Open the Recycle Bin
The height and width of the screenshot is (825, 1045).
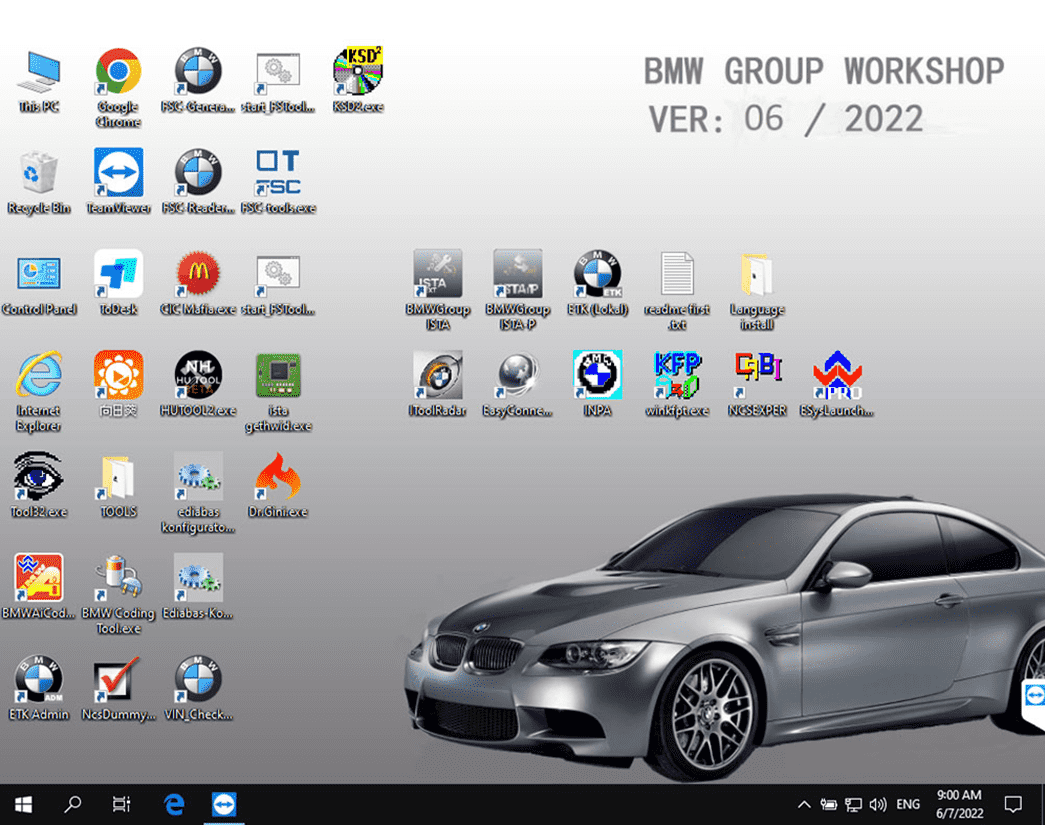coord(39,182)
